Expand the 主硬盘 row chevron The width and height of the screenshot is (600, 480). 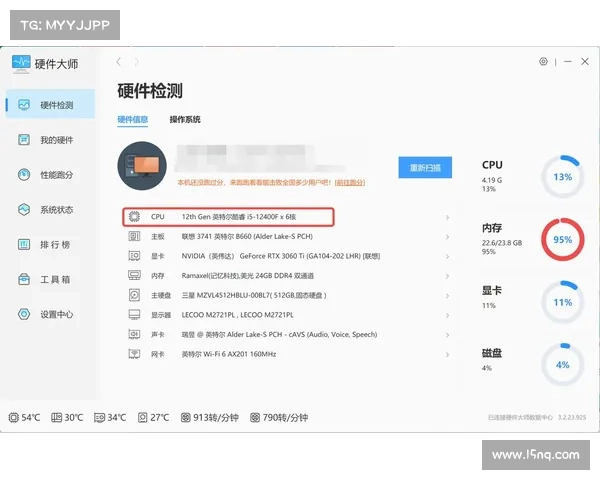(447, 296)
